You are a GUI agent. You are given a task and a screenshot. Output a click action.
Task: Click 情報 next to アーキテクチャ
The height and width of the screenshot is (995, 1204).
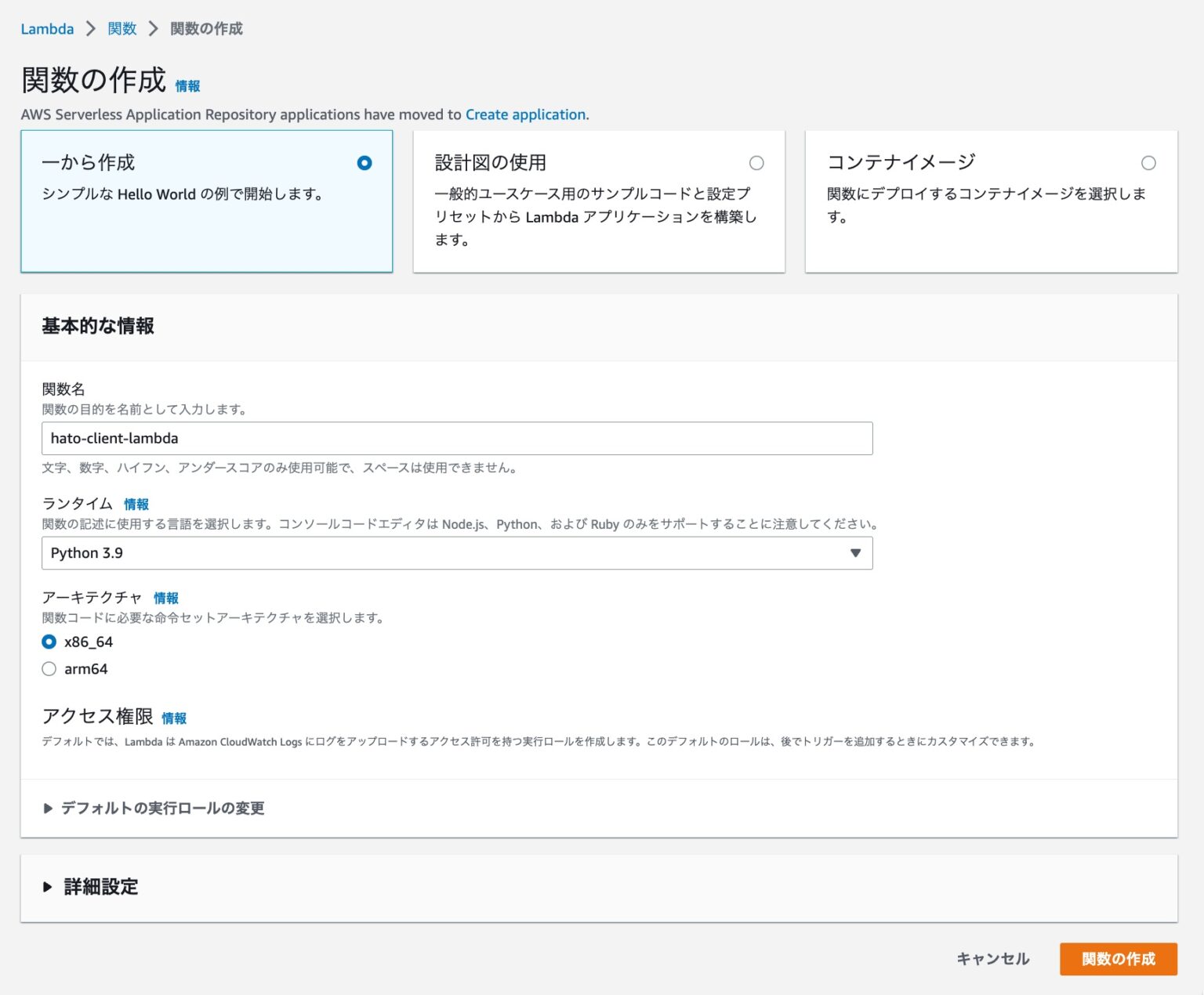tap(166, 598)
